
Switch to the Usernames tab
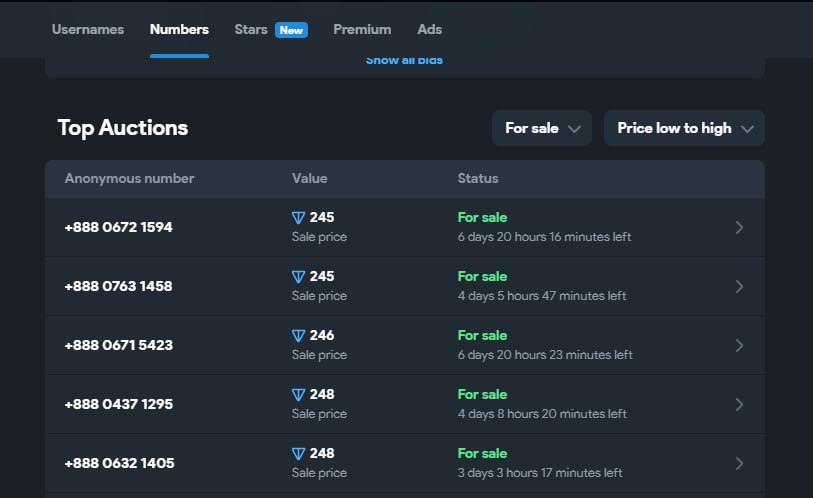[x=88, y=29]
